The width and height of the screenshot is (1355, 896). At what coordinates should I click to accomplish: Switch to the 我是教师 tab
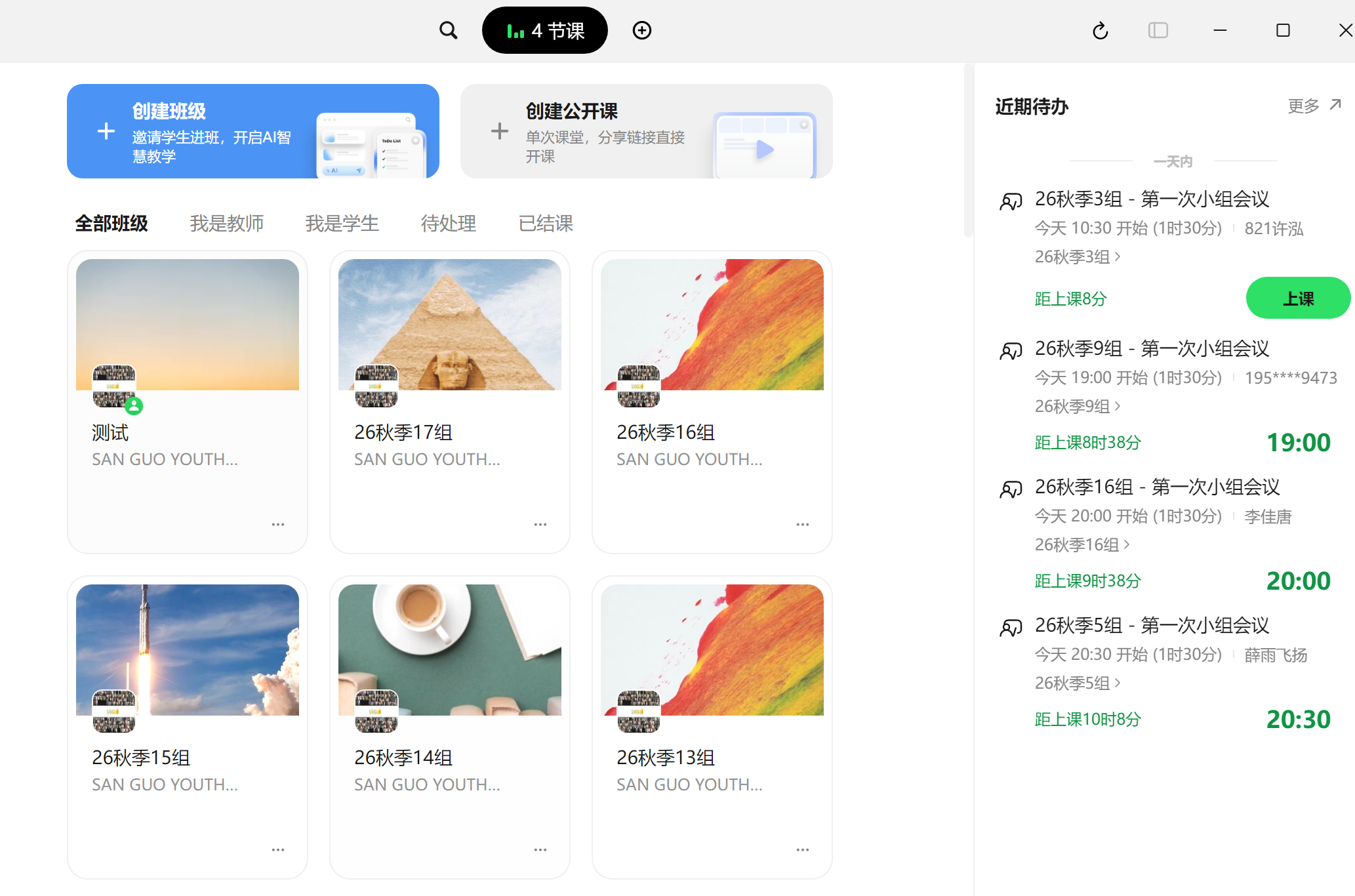point(227,224)
